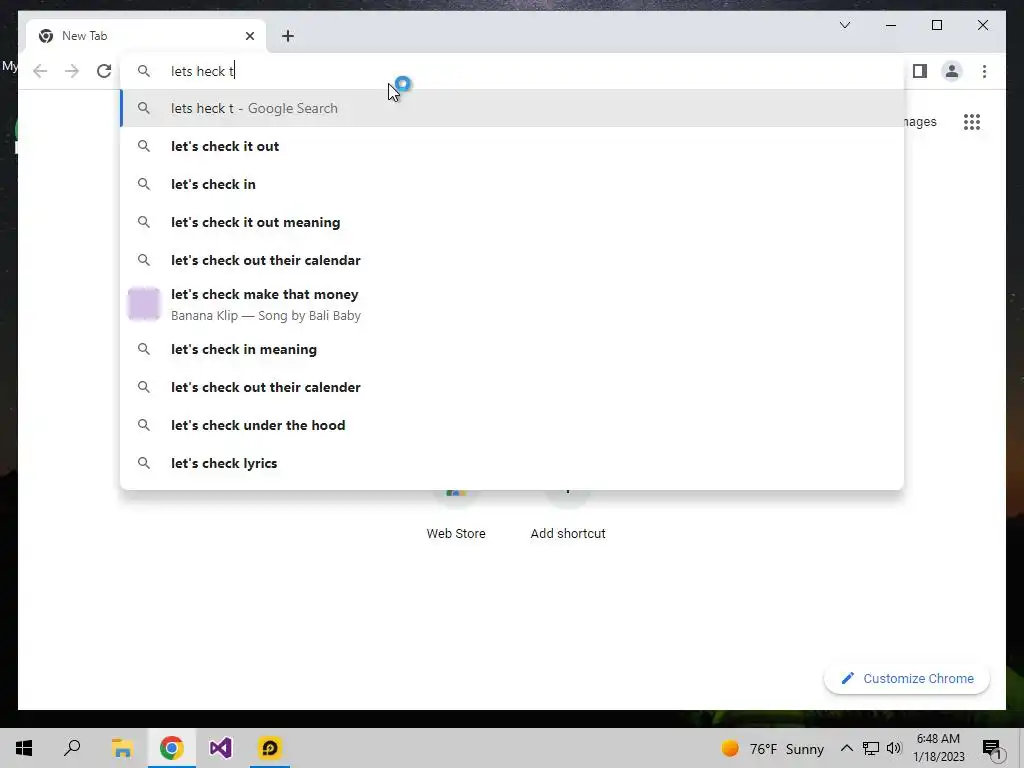This screenshot has width=1024, height=768.
Task: Minimize the Chrome window
Action: [x=891, y=25]
